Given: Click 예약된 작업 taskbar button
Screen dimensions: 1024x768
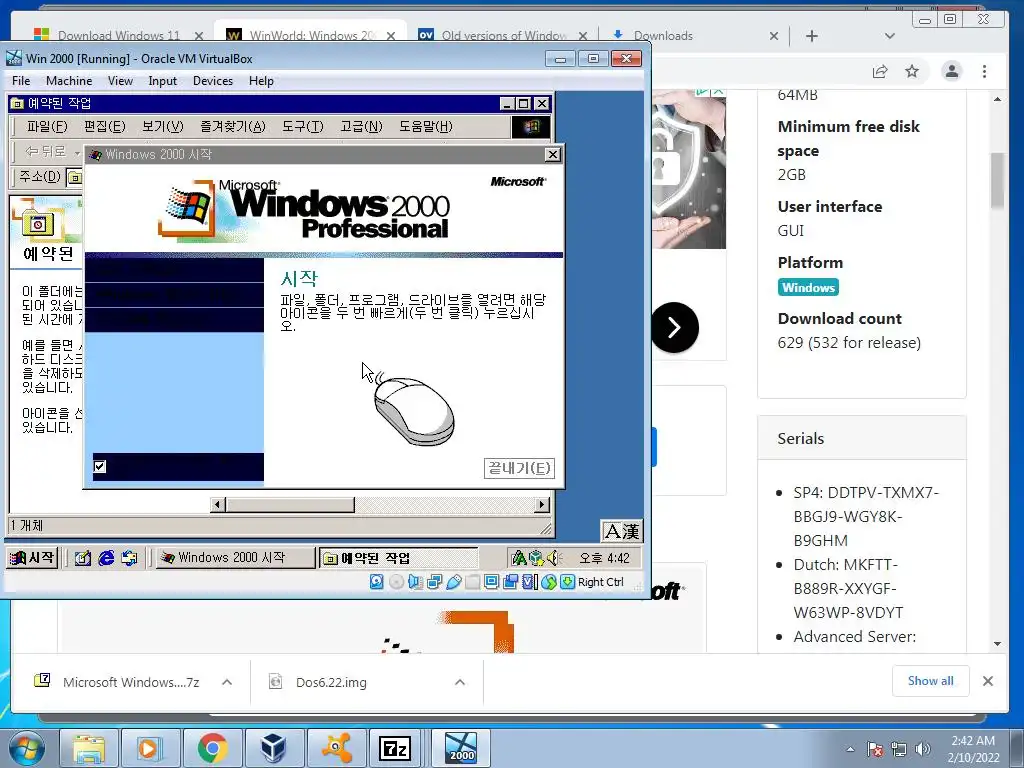Looking at the screenshot, I should [399, 558].
